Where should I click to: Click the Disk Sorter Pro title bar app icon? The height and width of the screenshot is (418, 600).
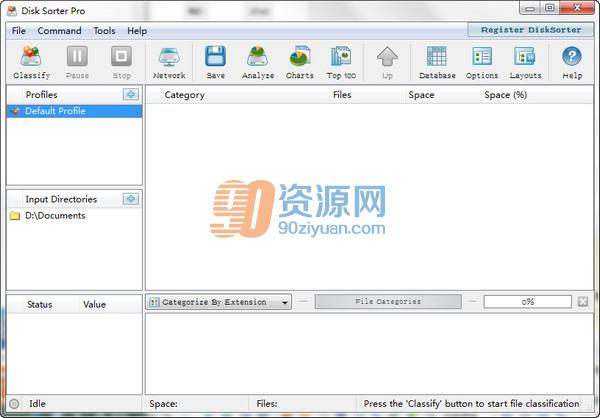pyautogui.click(x=12, y=11)
